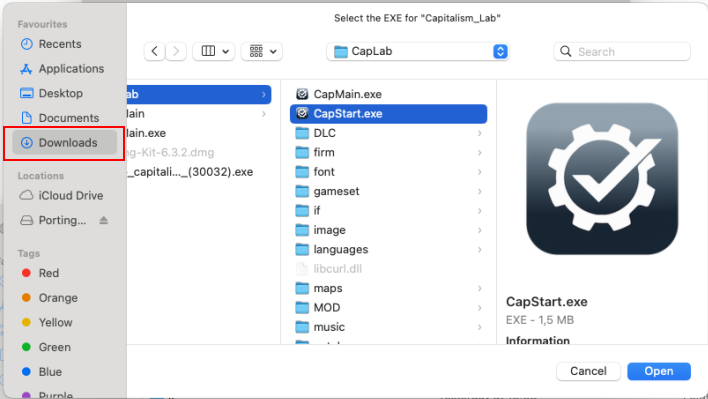Click the iCloud Drive cloud icon
Screen dimensions: 708x399
pos(26,195)
